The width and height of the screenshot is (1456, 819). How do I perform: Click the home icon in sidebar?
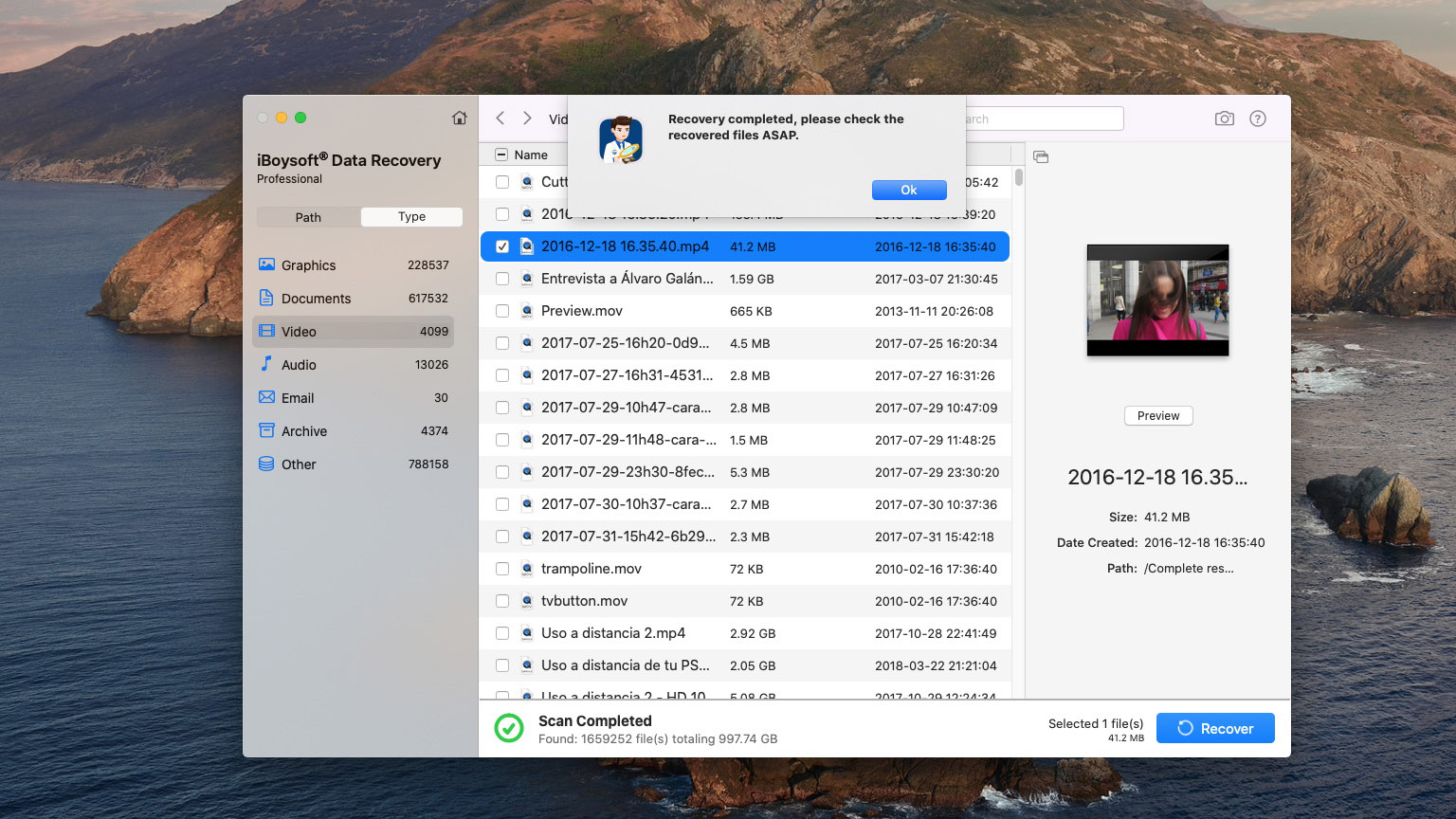460,118
